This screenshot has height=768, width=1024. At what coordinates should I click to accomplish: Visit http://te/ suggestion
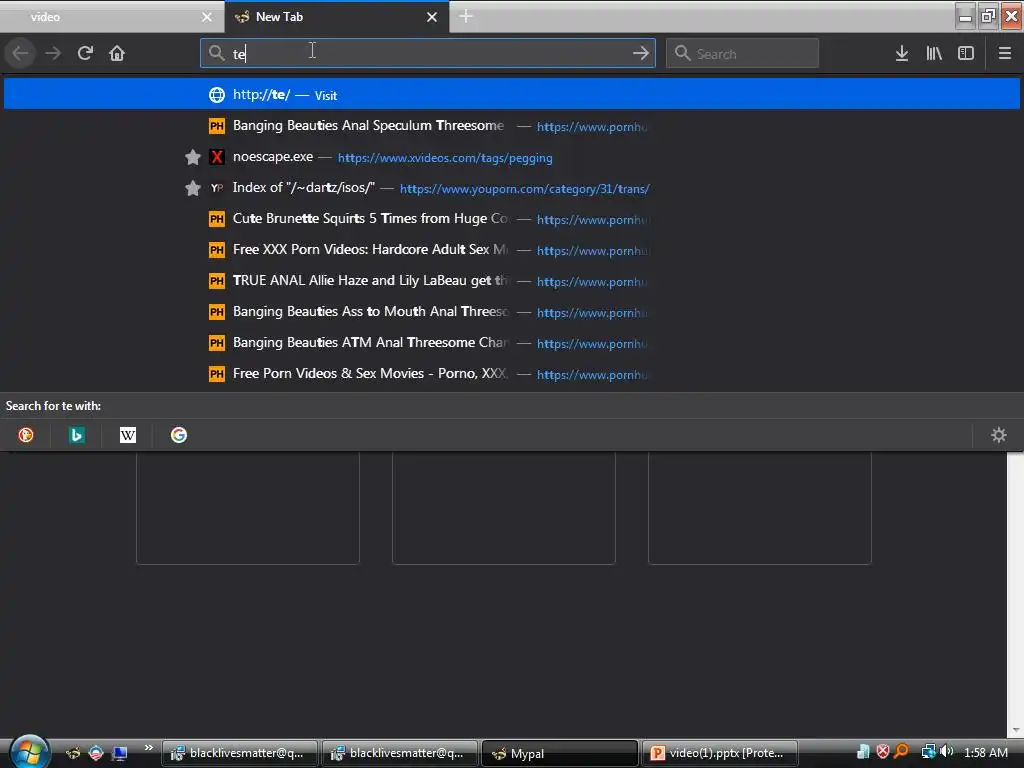(x=512, y=95)
